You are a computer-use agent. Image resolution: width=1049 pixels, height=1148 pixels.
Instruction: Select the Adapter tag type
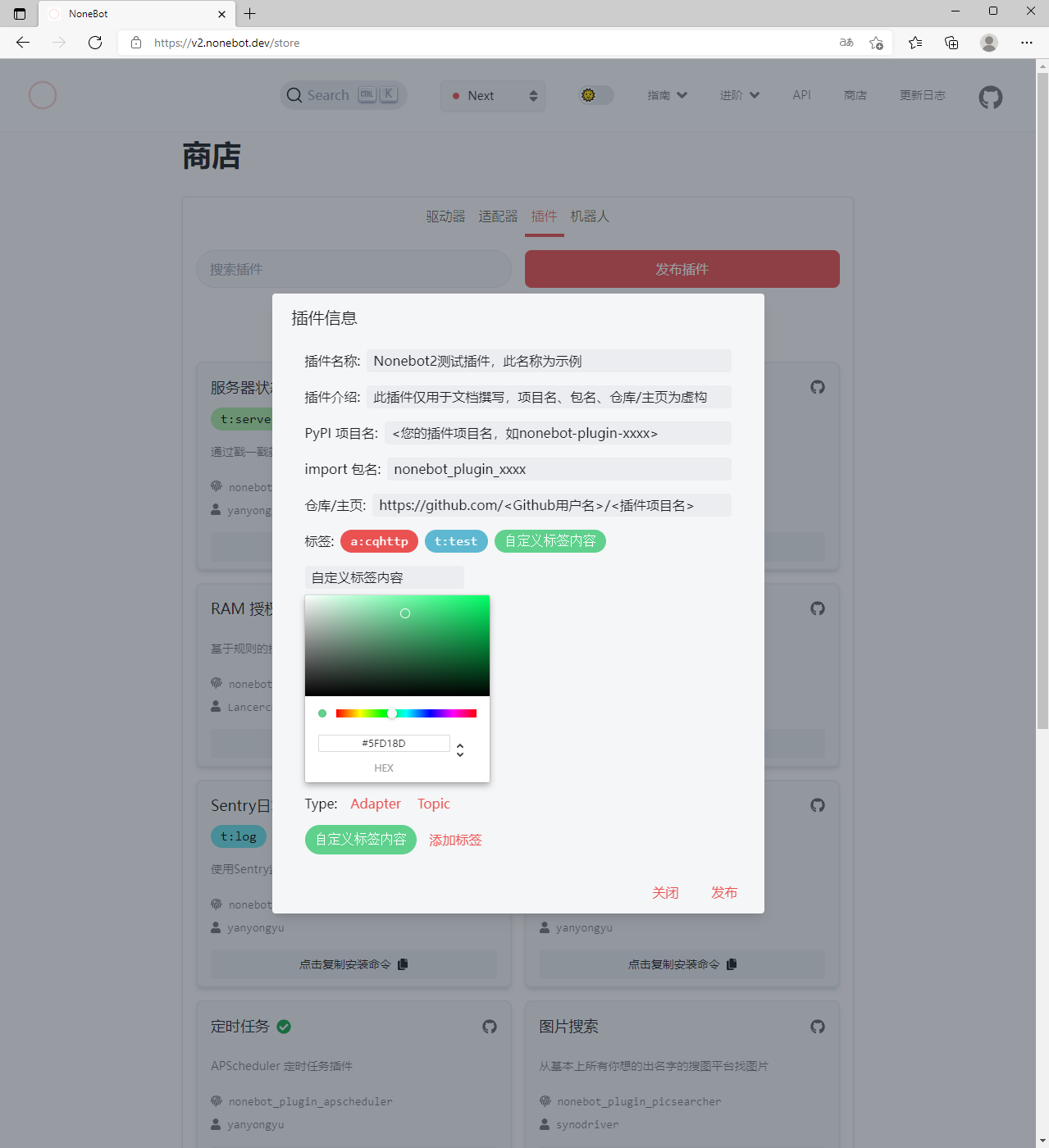point(375,804)
